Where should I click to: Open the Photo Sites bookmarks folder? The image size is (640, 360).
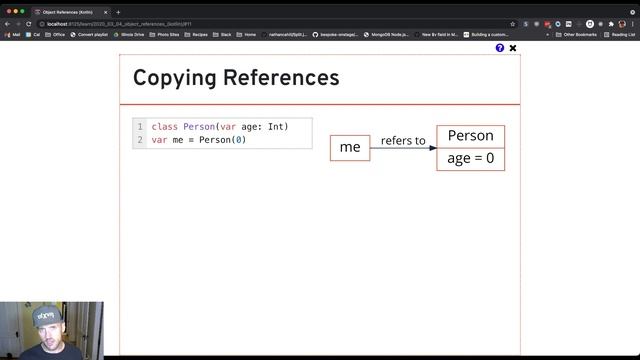pos(164,35)
